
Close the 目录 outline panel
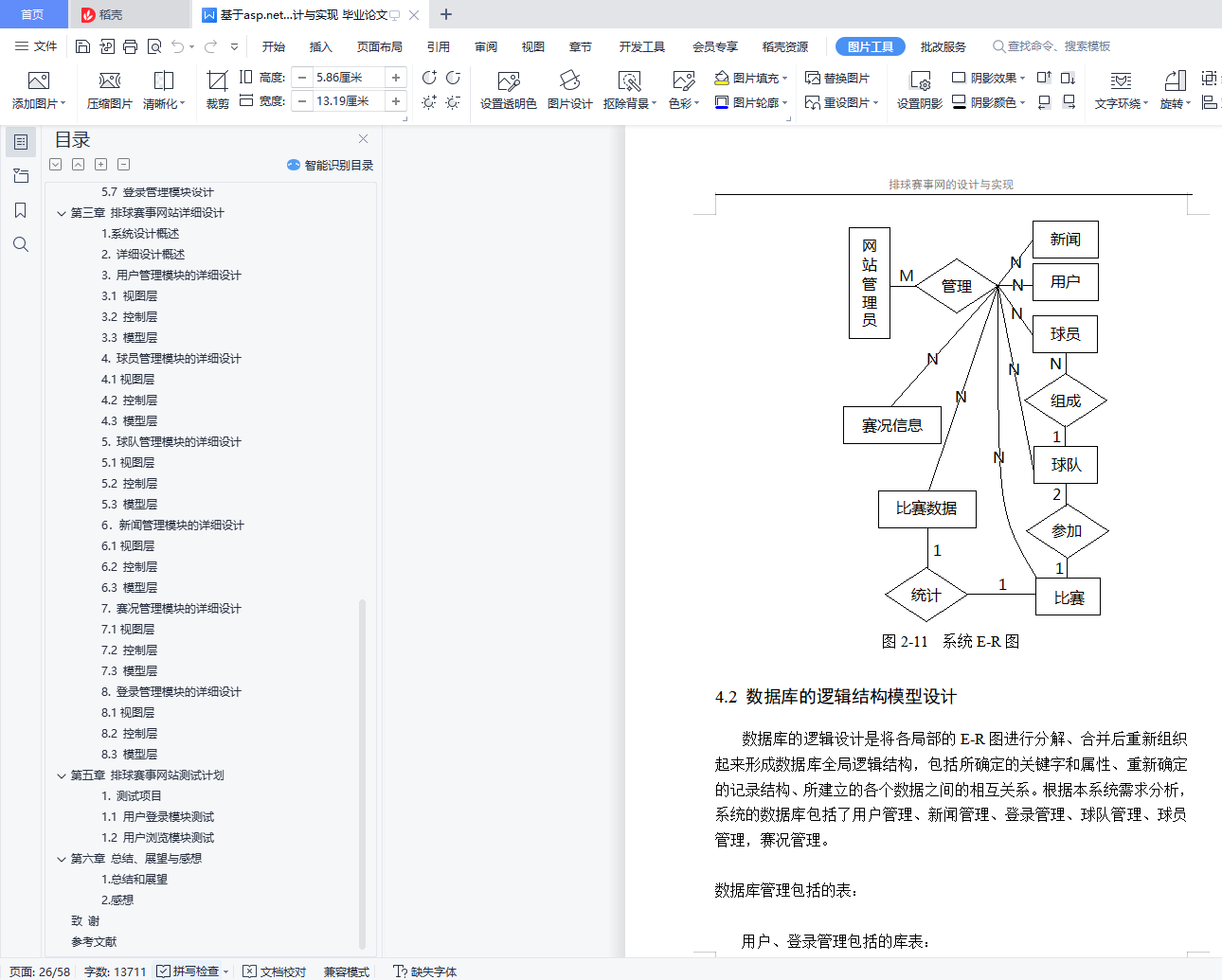[x=363, y=139]
